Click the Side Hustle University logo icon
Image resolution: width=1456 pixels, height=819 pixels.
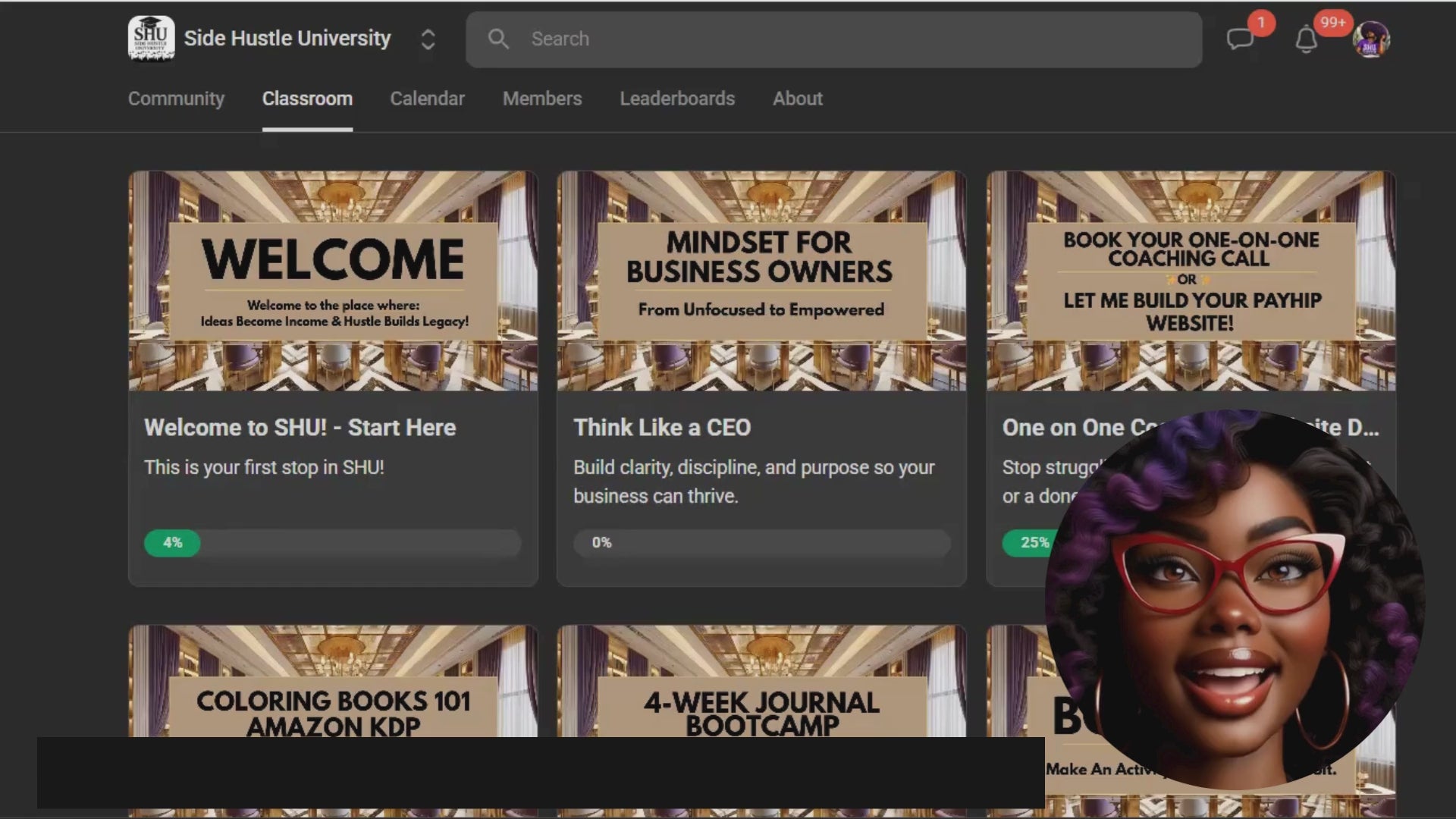[x=151, y=38]
